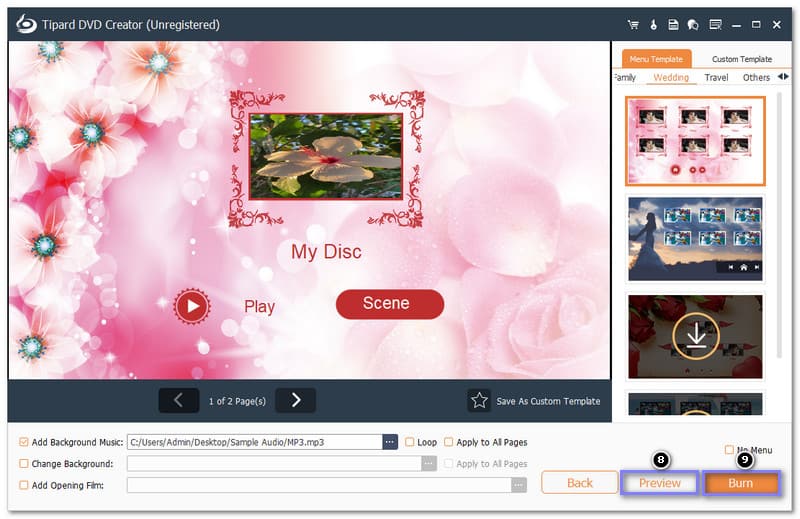
Task: Click the hibiscus flower video thumbnail frame
Action: coord(326,156)
